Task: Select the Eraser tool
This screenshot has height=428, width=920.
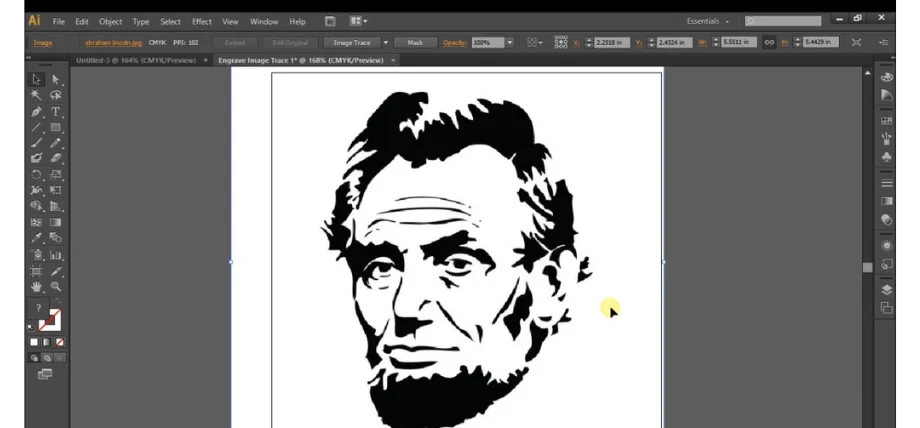Action: [56, 158]
